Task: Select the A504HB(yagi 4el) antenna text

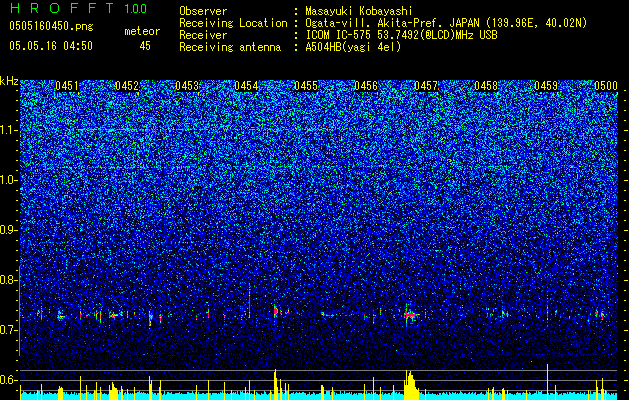Action: [x=353, y=47]
